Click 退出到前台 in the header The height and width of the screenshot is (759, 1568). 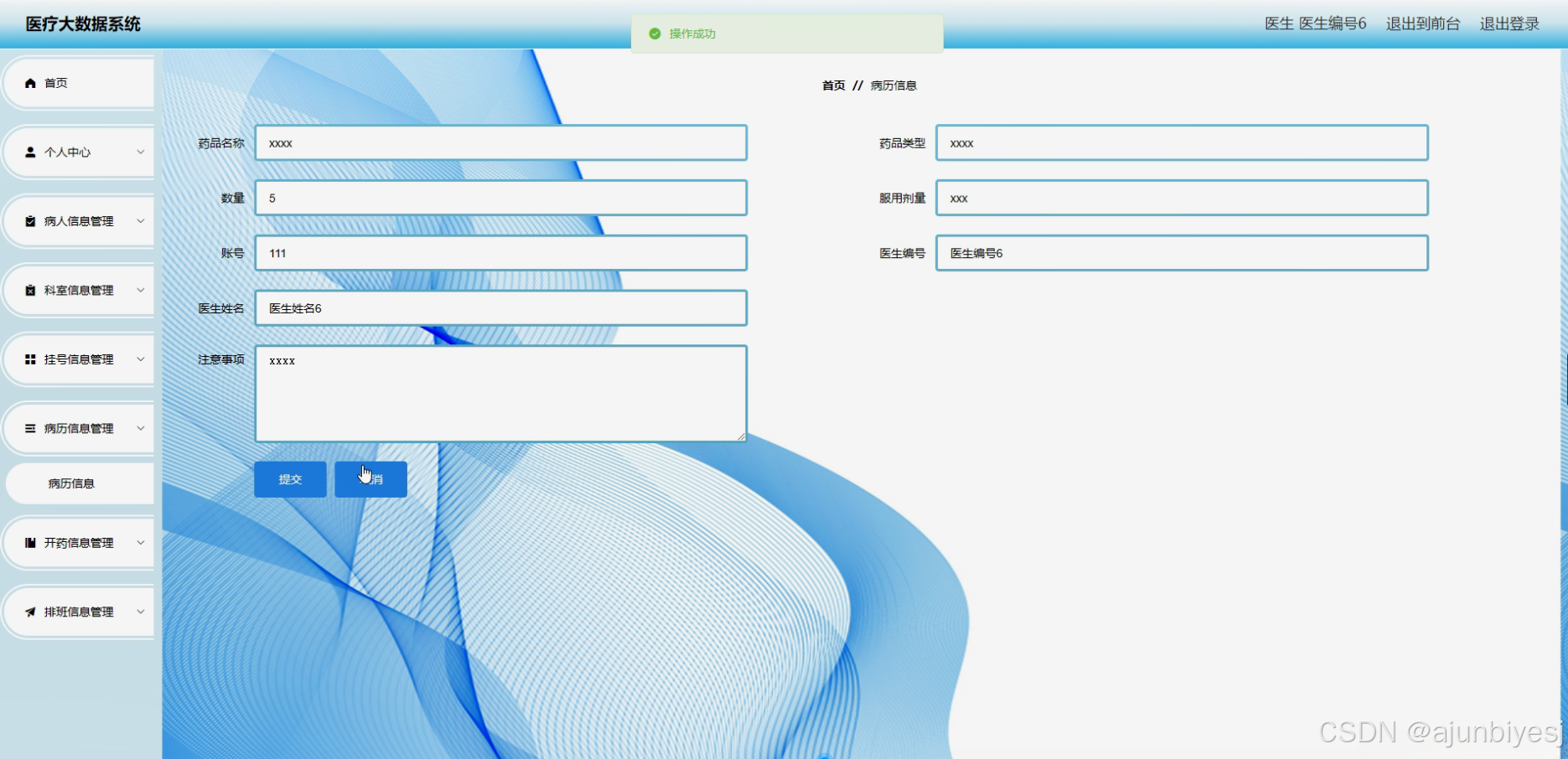point(1422,24)
